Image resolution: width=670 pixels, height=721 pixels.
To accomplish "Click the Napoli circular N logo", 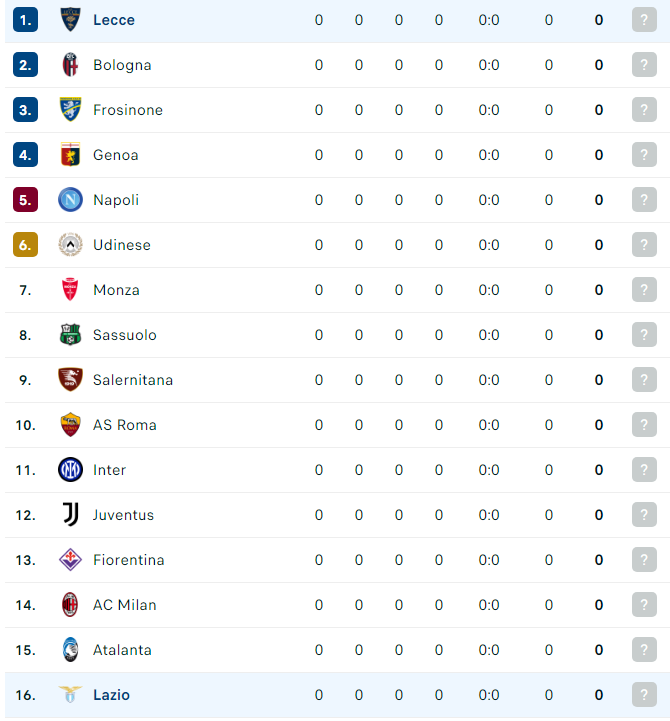I will [70, 200].
